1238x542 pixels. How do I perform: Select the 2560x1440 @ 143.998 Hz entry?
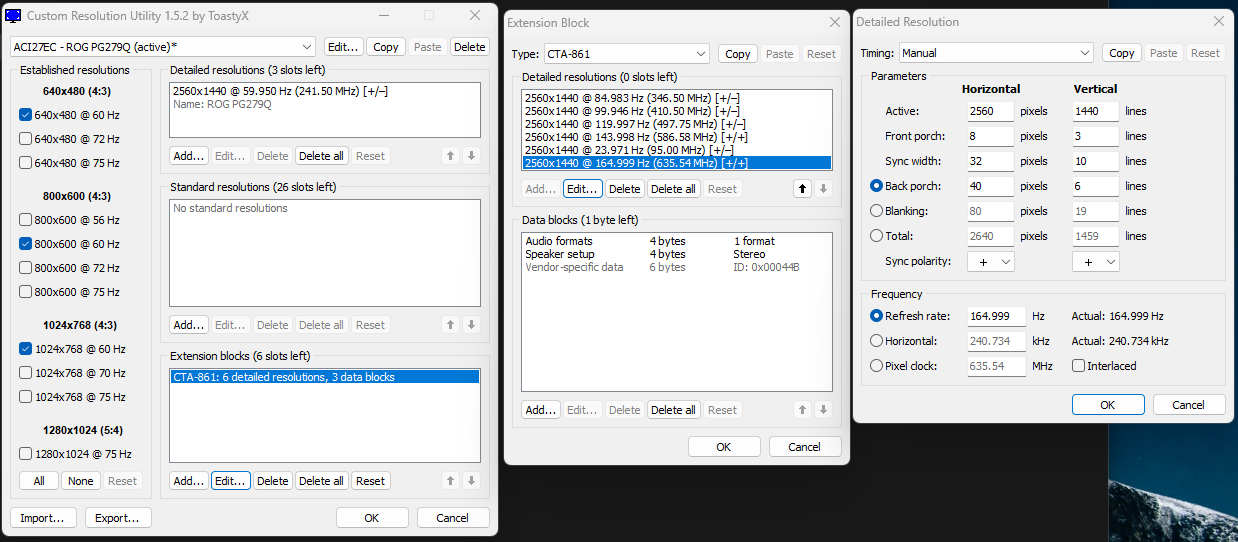click(636, 137)
